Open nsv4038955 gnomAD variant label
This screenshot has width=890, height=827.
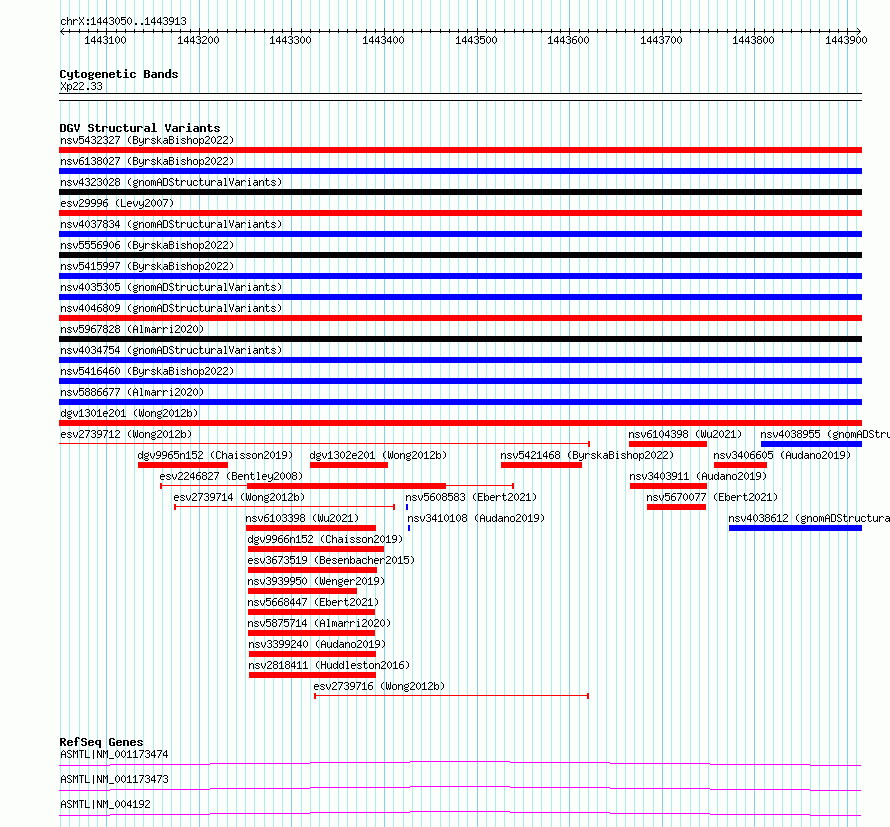pos(825,434)
